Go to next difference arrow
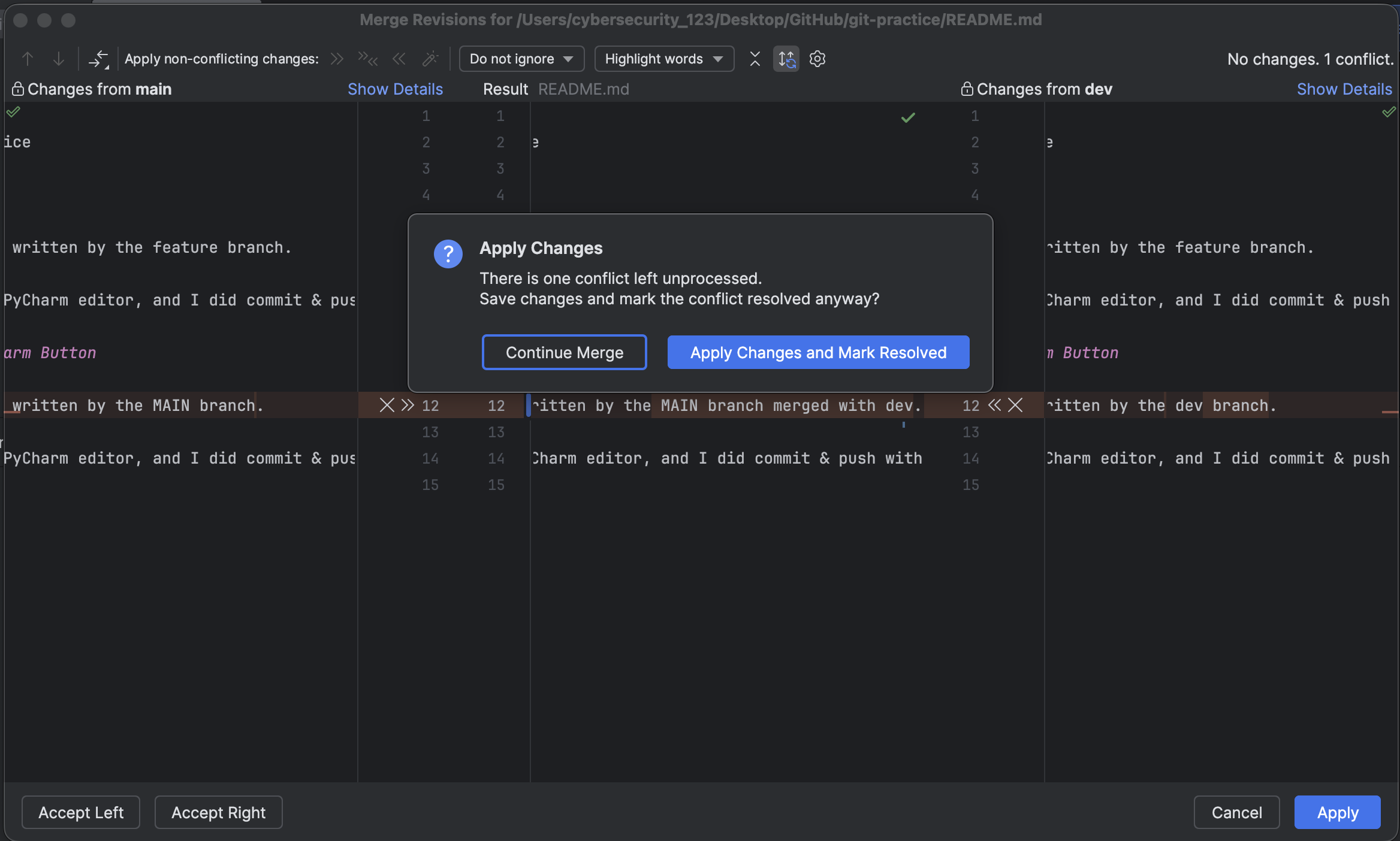This screenshot has height=841, width=1400. click(x=59, y=59)
